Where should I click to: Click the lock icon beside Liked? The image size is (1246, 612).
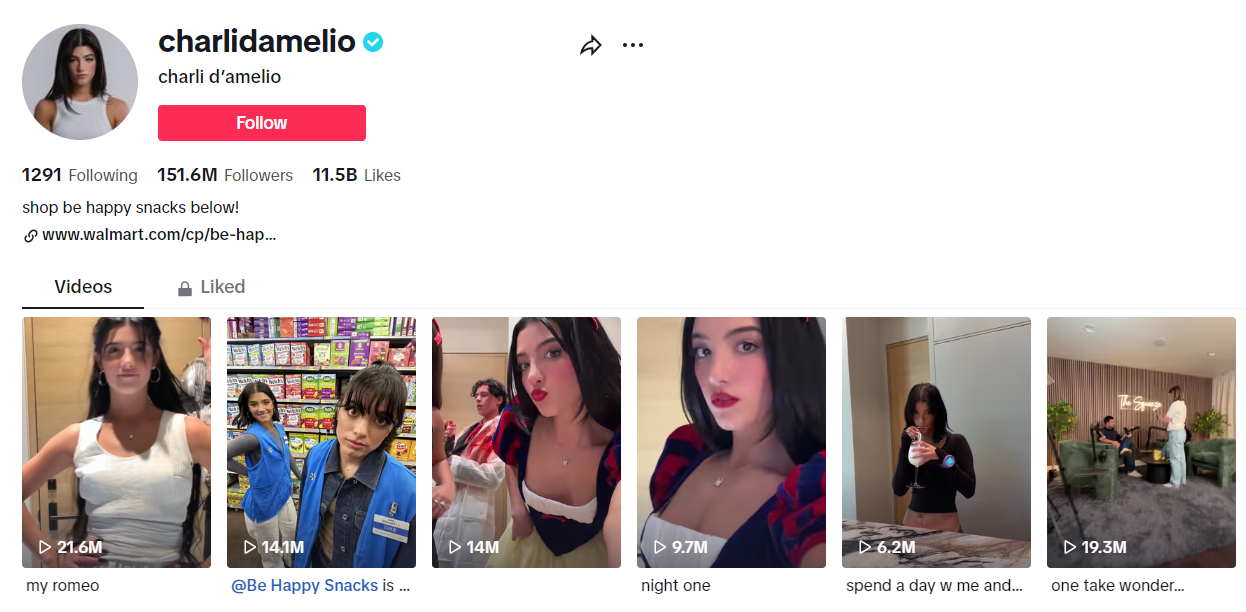pos(185,288)
